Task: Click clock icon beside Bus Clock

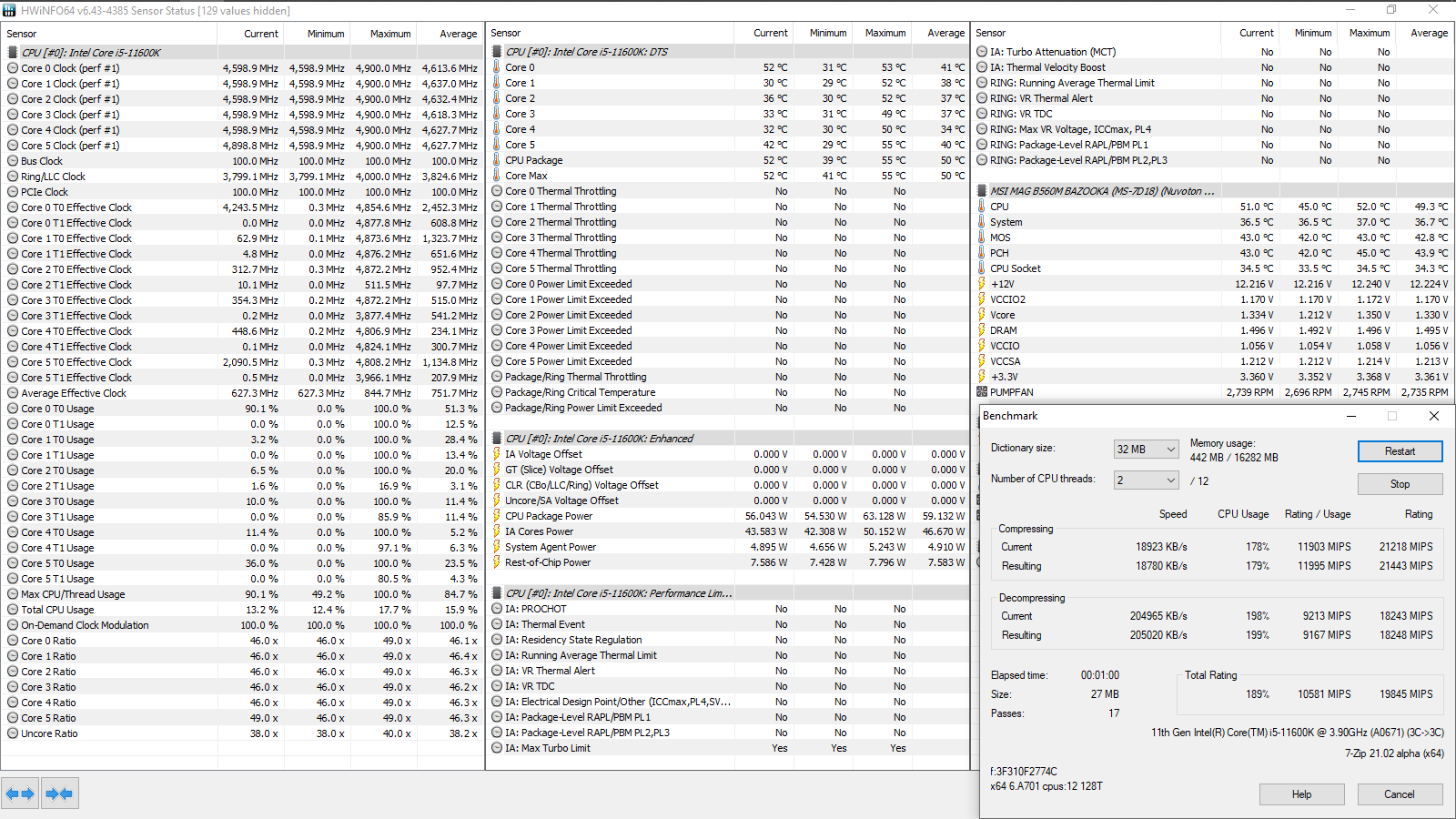Action: tap(13, 161)
